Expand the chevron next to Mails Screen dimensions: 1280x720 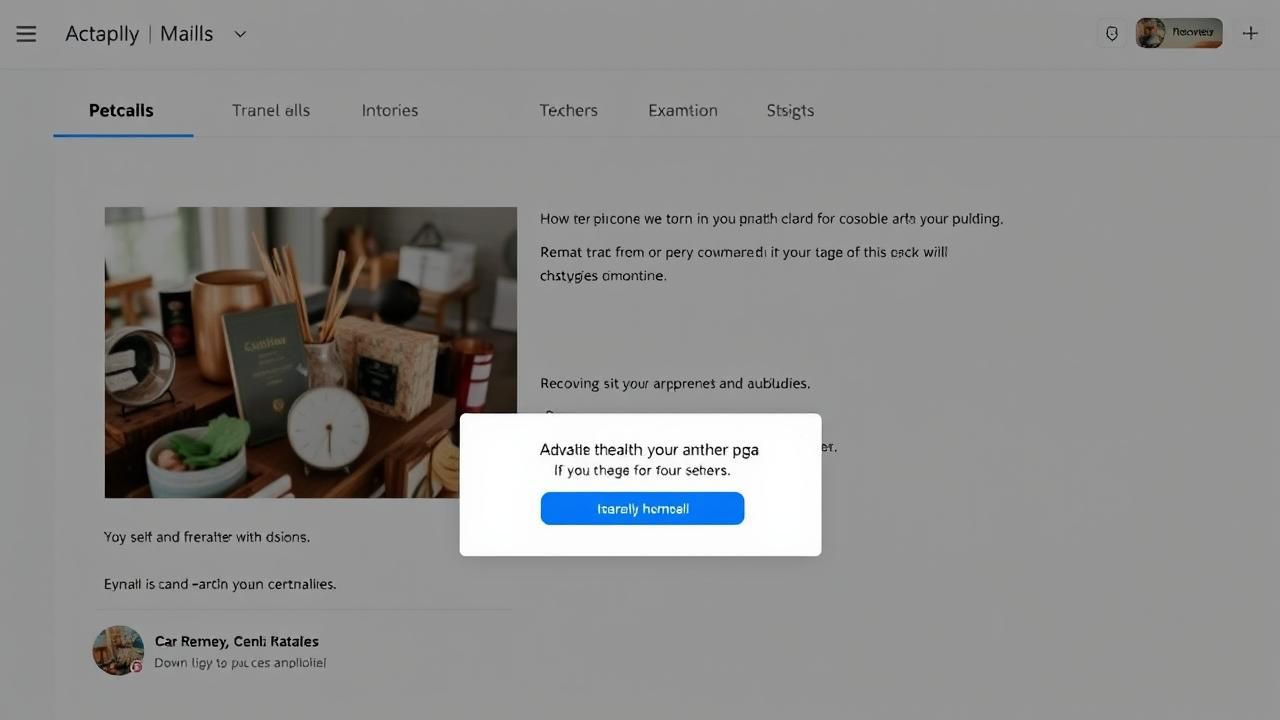coord(240,34)
